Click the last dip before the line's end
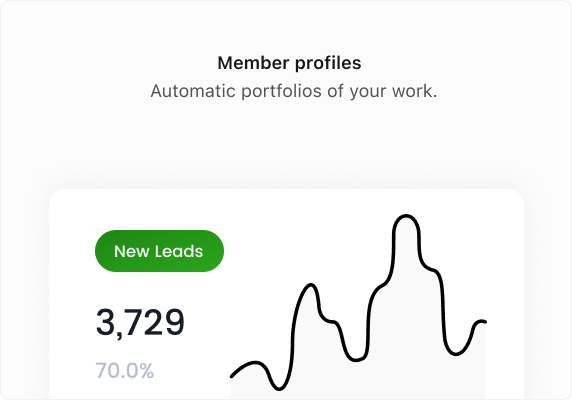Viewport: 572px width, 400px height. click(455, 353)
